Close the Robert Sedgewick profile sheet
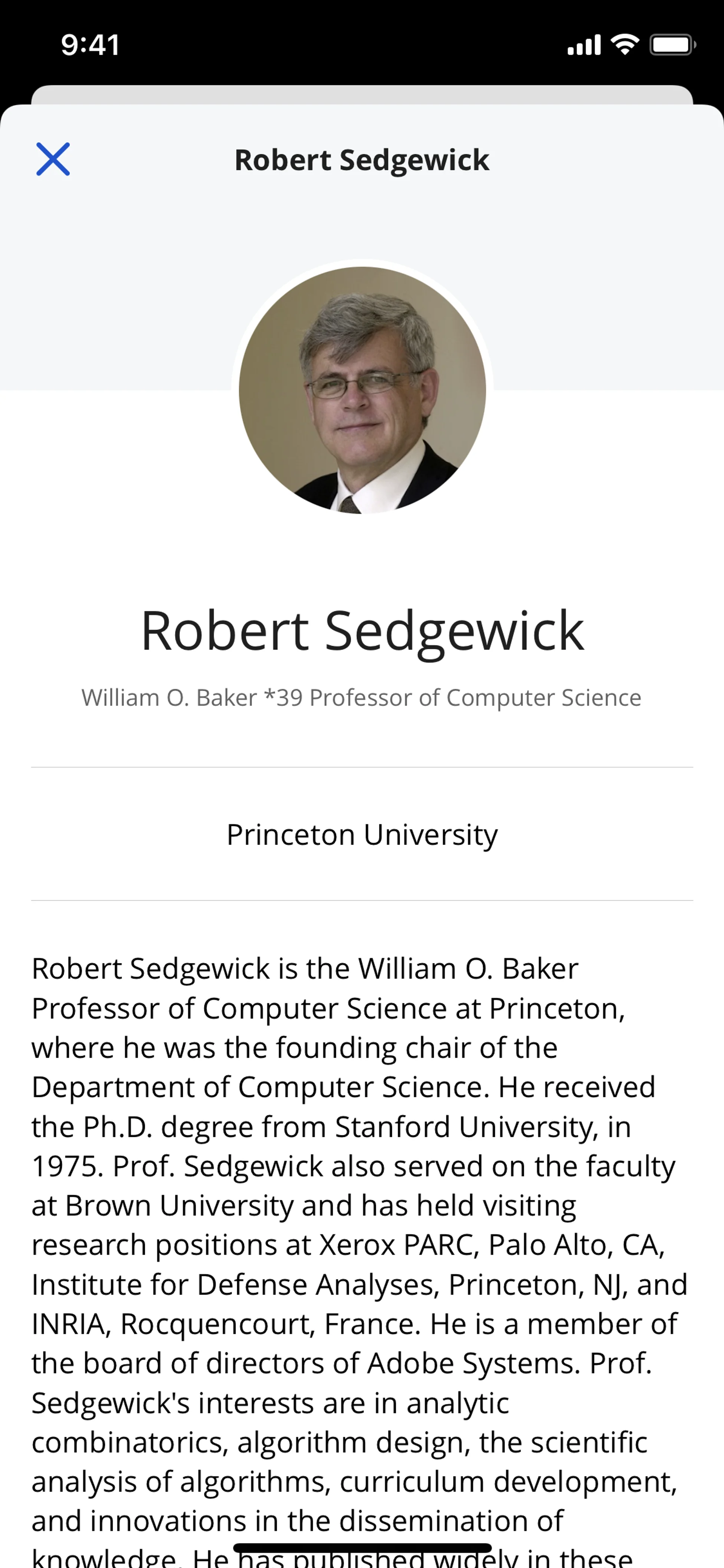 pos(53,160)
